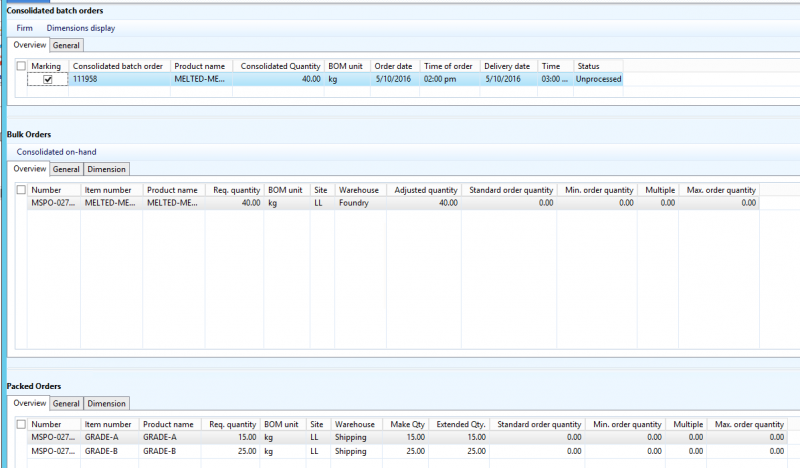The image size is (800, 468).
Task: Click the Status column header
Action: point(598,66)
